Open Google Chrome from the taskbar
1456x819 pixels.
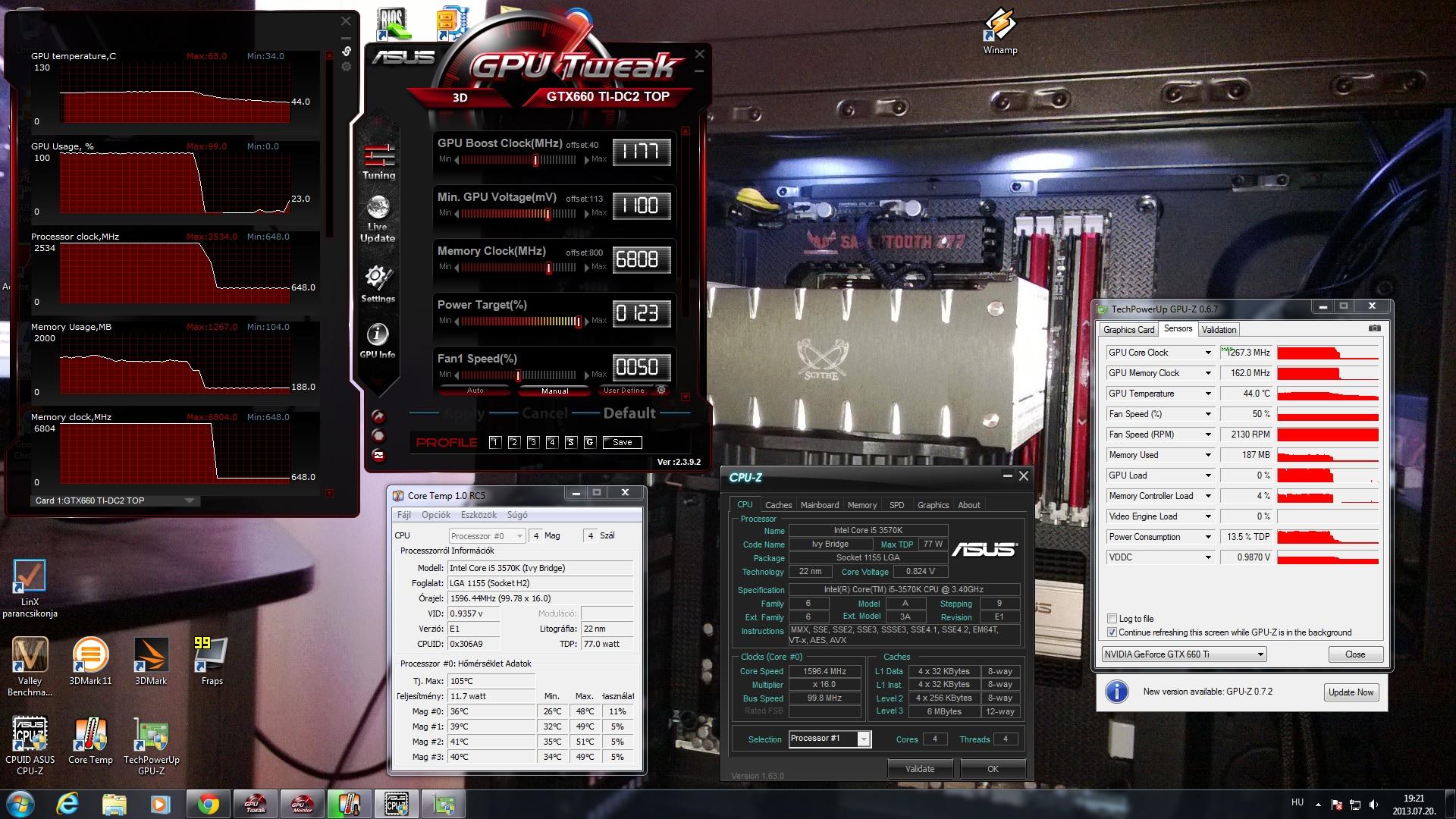208,804
